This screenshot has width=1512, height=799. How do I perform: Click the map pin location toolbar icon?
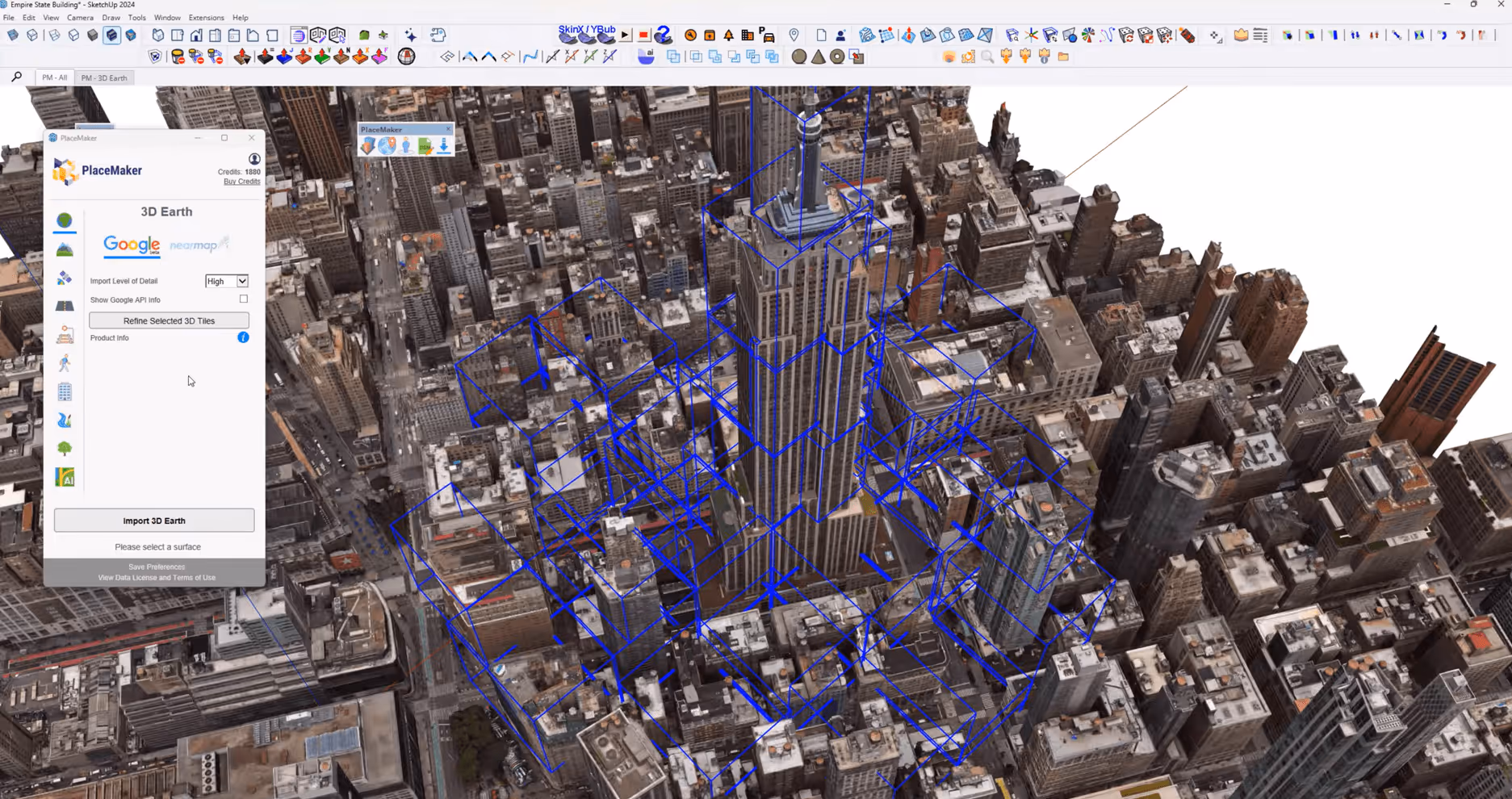[x=794, y=35]
